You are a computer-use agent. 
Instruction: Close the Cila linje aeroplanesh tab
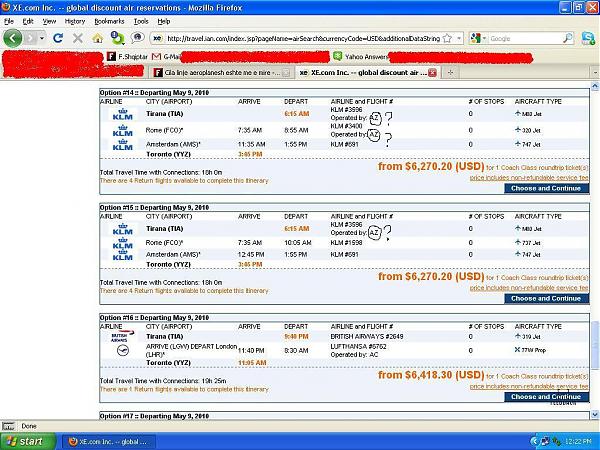pos(286,73)
